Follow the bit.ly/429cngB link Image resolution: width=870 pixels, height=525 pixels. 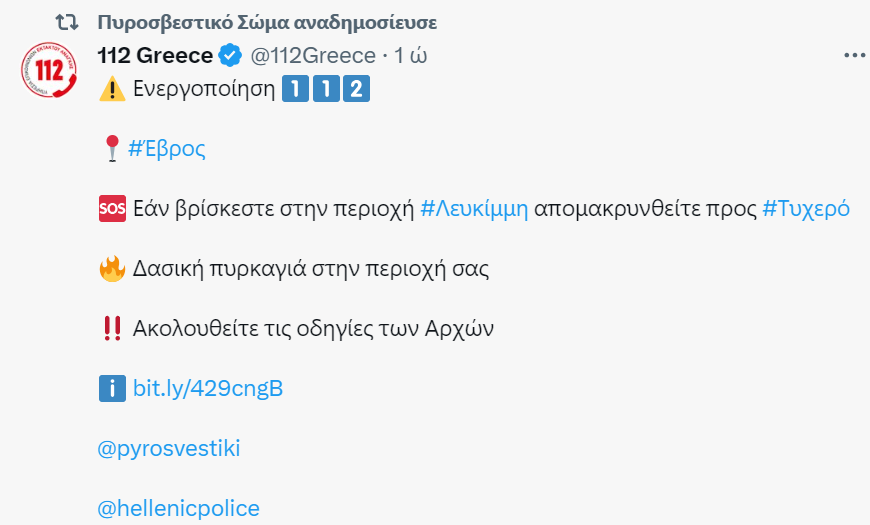point(208,389)
